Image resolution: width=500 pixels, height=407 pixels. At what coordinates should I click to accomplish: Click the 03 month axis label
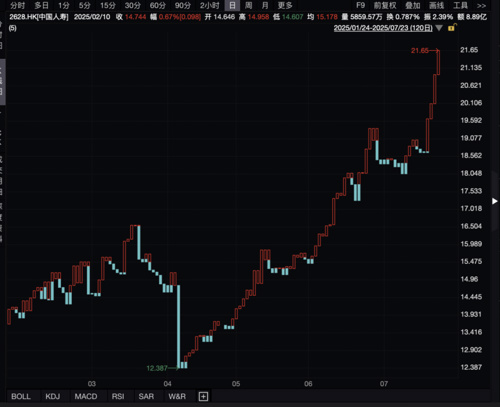[x=92, y=384]
